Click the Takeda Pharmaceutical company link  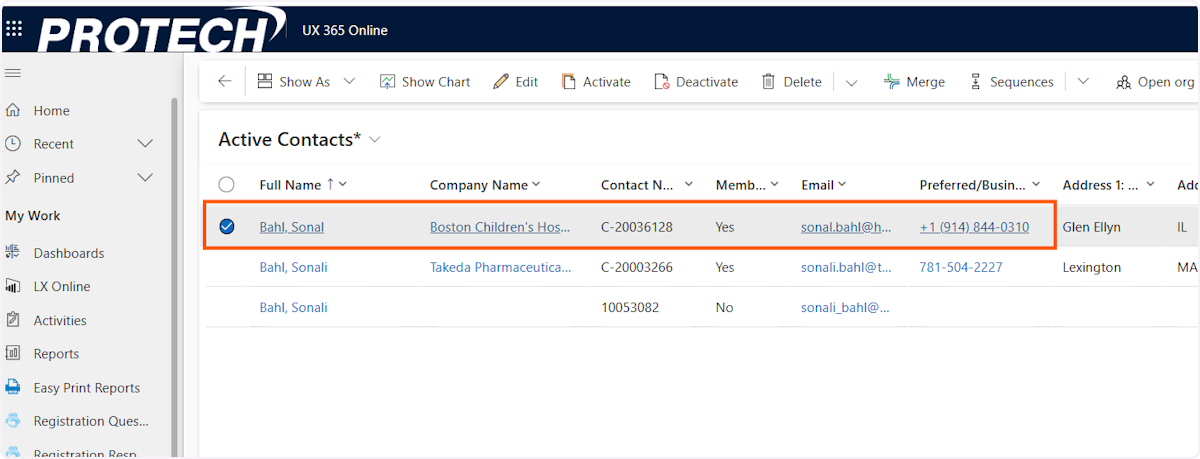click(500, 267)
